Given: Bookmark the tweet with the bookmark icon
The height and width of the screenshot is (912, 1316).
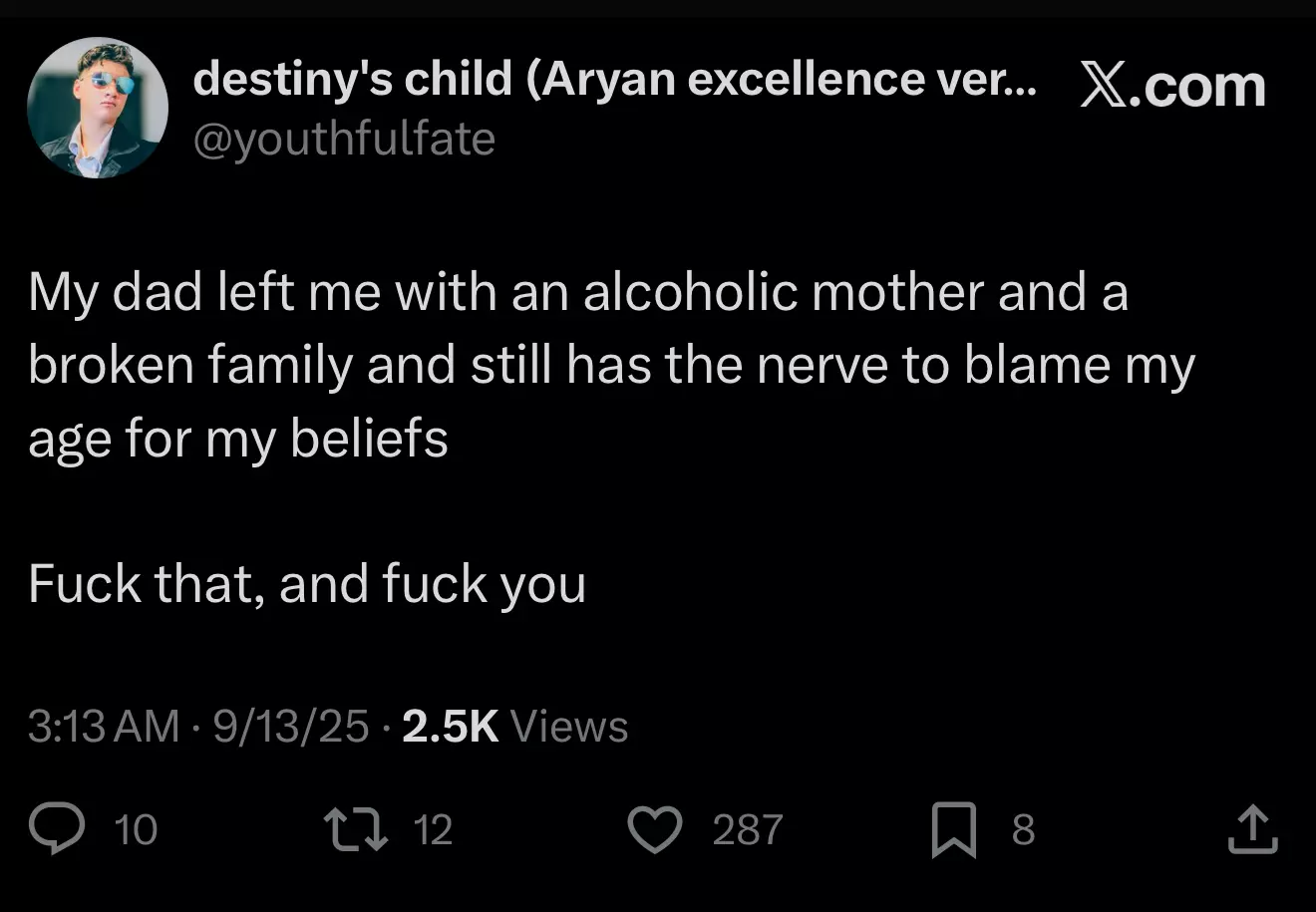Looking at the screenshot, I should (x=954, y=831).
